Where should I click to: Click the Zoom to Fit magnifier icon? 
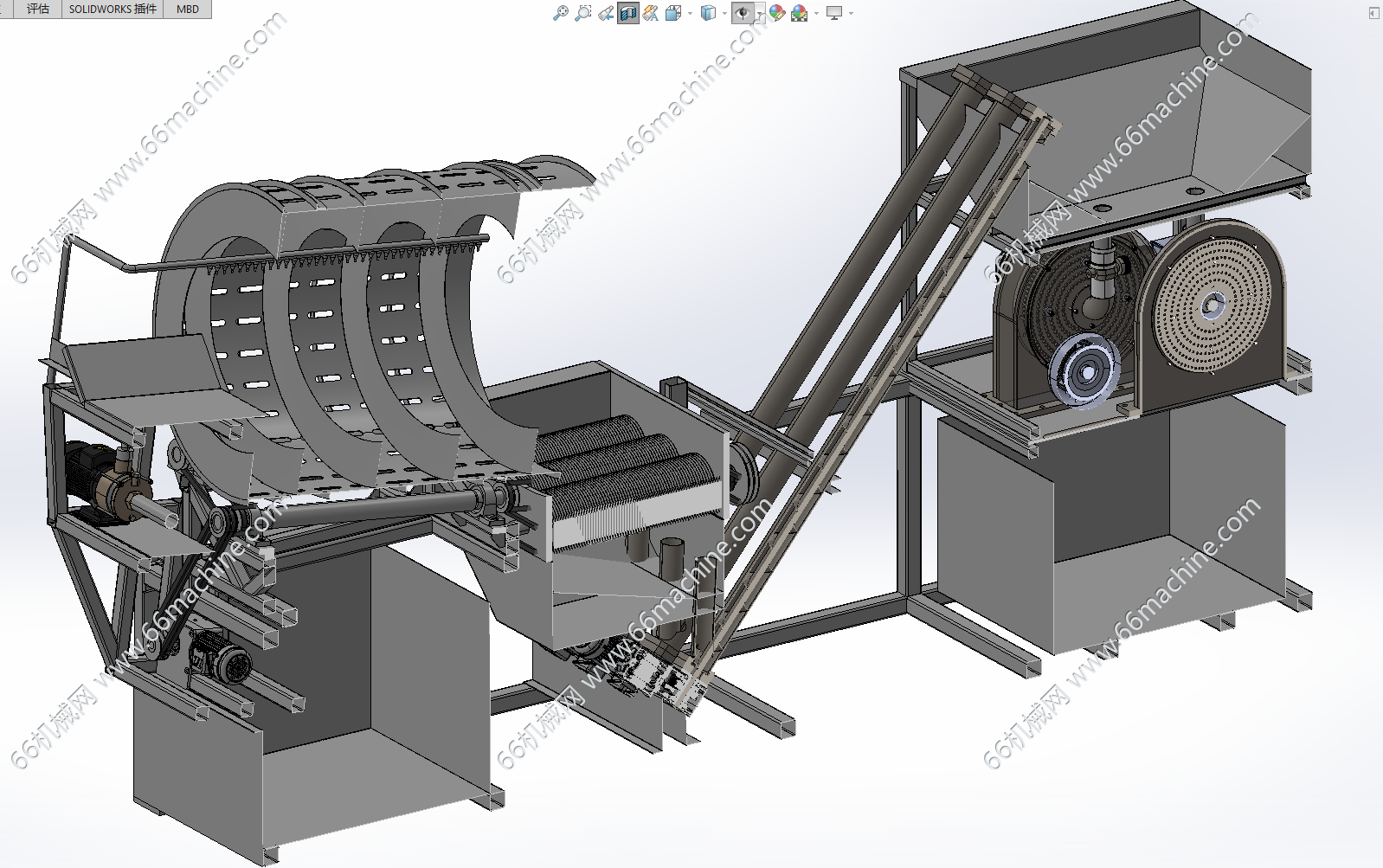point(561,13)
